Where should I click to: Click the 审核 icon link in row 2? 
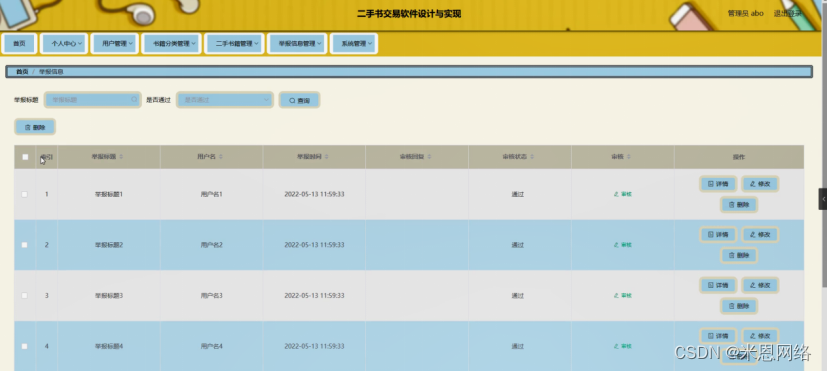point(622,245)
